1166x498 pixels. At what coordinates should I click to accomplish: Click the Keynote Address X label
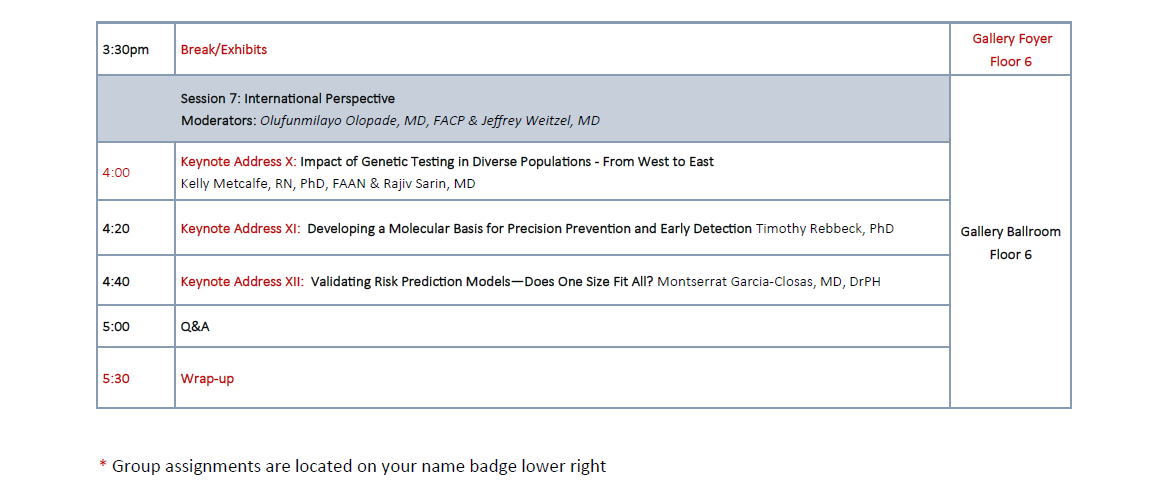tap(238, 162)
